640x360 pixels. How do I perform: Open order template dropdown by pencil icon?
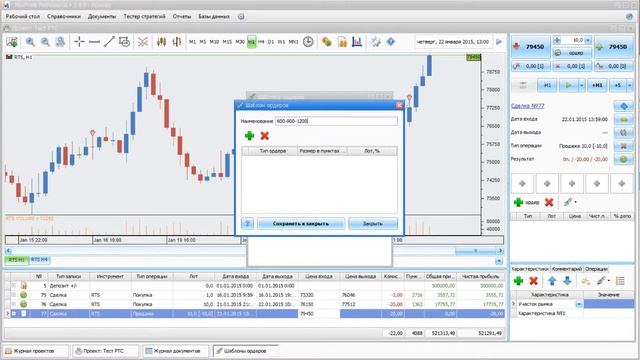click(576, 202)
